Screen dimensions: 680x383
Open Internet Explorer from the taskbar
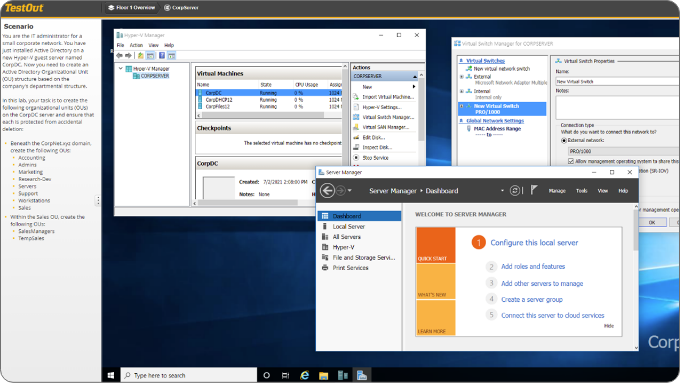(x=305, y=375)
